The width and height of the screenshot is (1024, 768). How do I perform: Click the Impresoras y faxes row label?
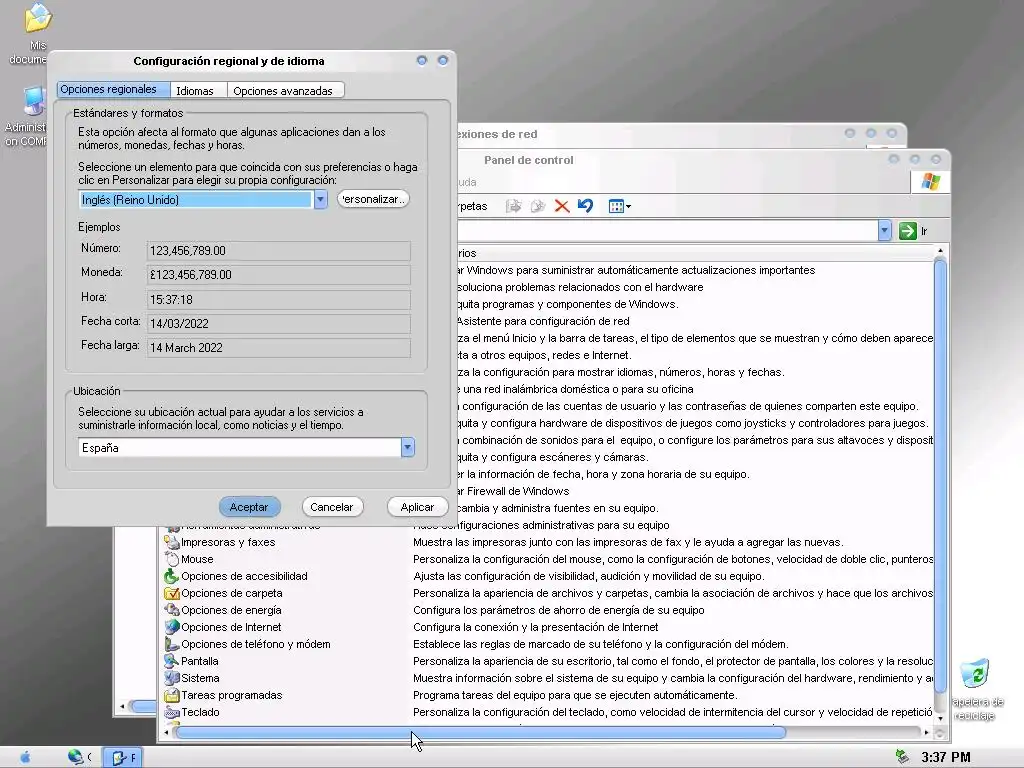[228, 542]
